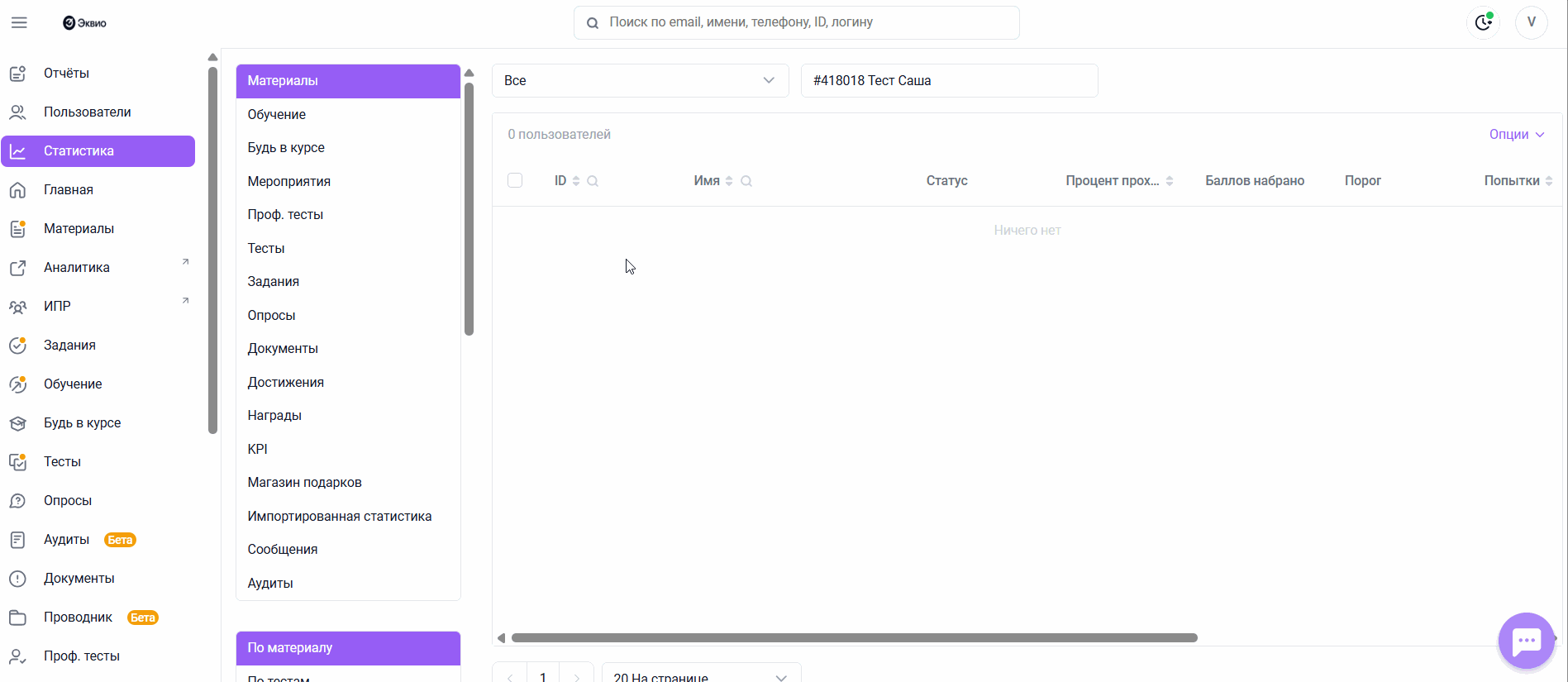Expand the Опции dropdown
Image resolution: width=1568 pixels, height=682 pixels.
1517,135
